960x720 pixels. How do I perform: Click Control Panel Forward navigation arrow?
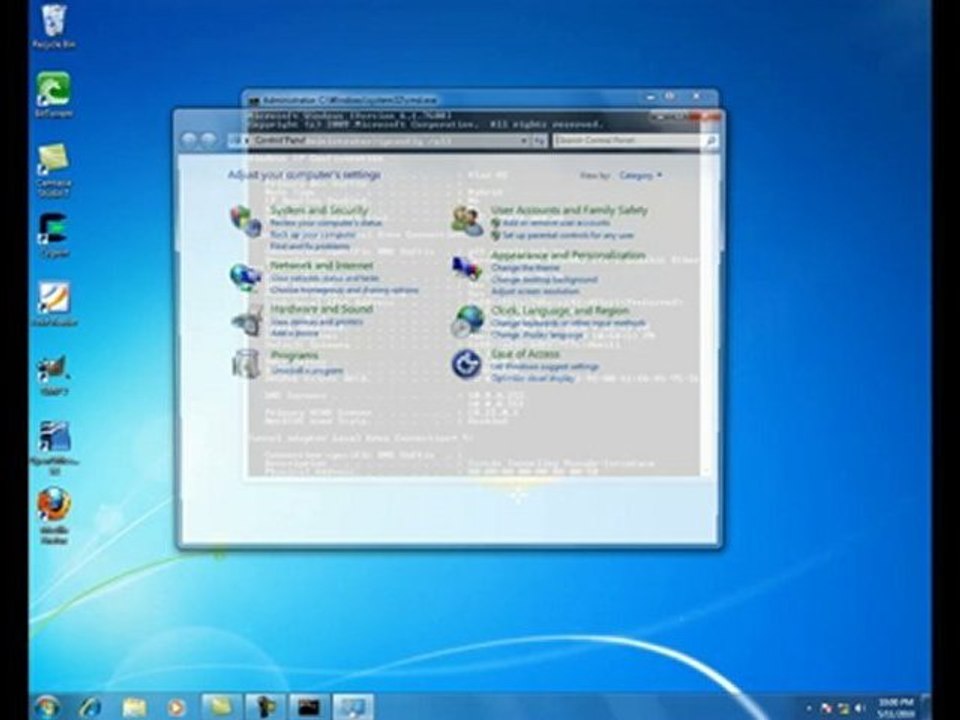tap(208, 140)
